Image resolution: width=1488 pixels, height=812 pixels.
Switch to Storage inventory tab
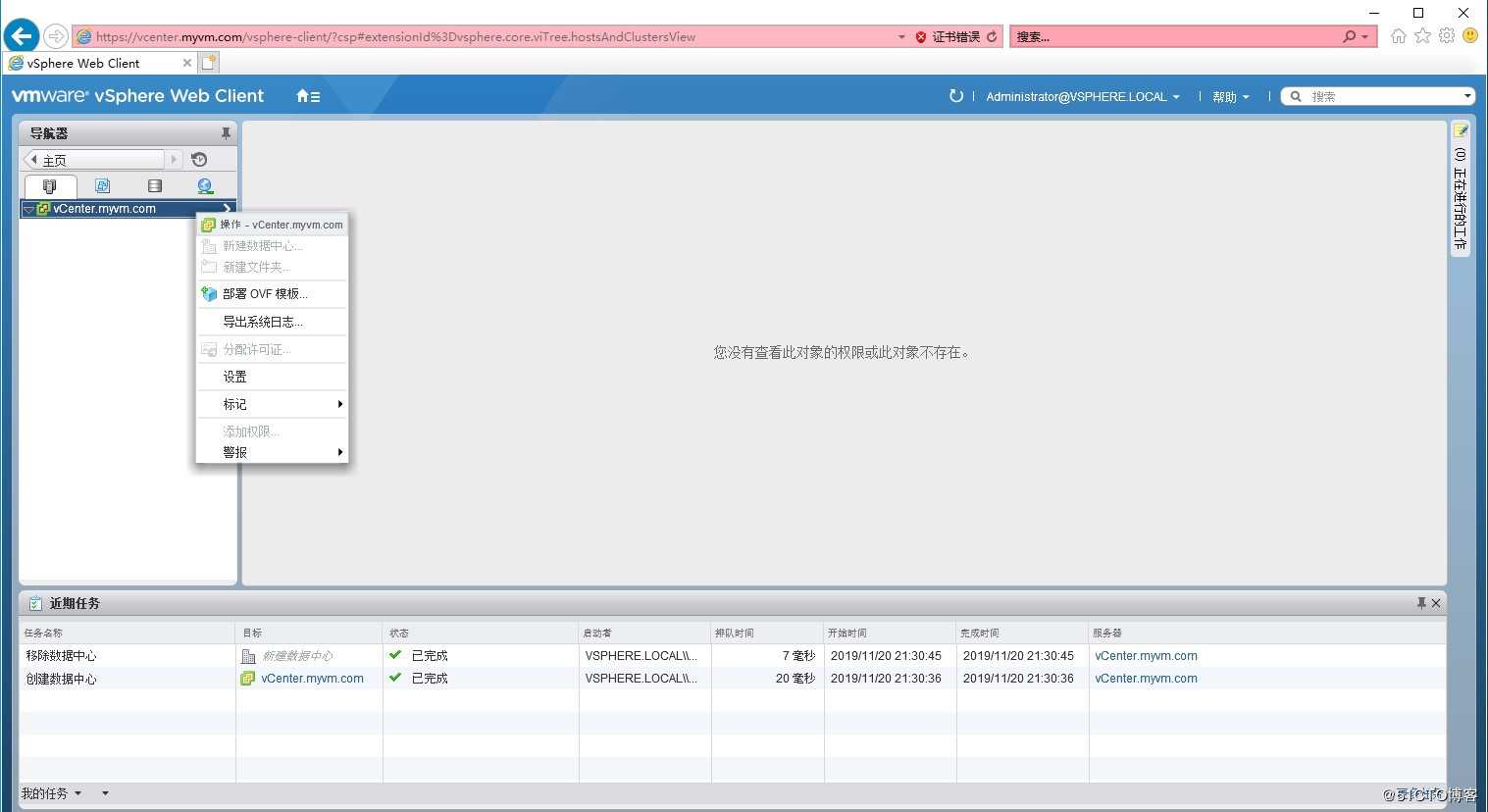(154, 186)
